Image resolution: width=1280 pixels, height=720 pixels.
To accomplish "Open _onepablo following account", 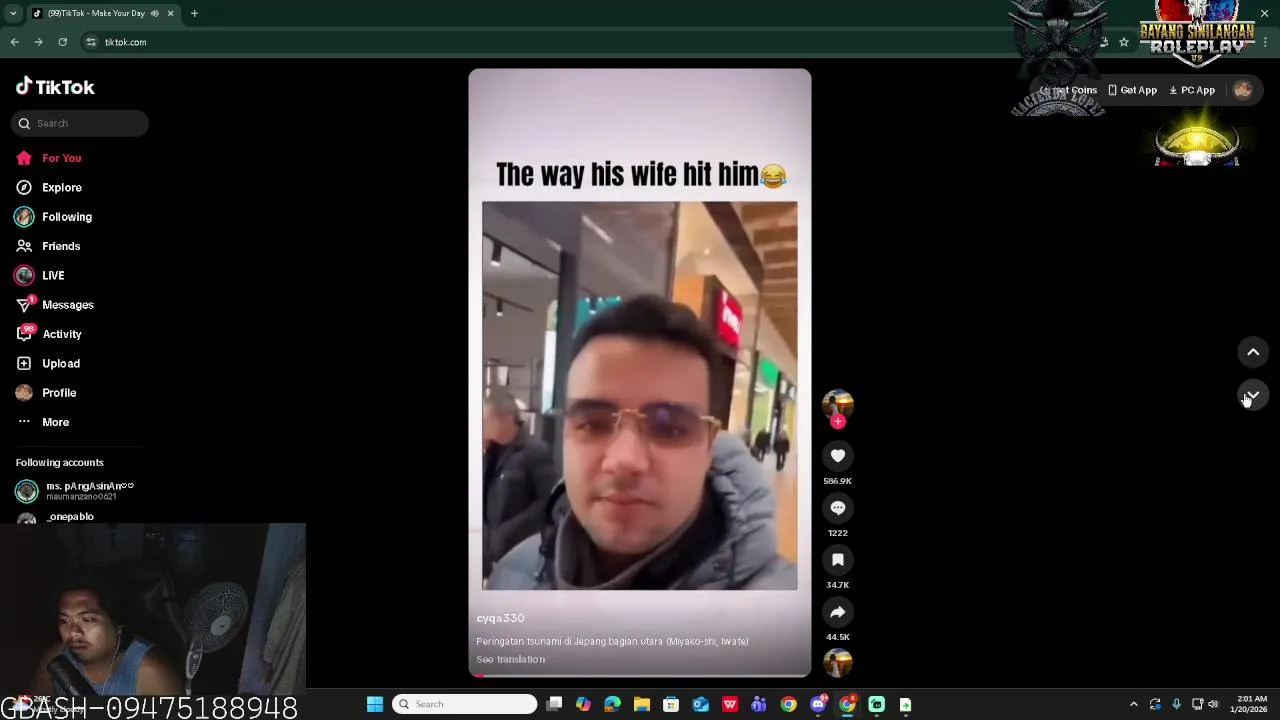I will (70, 516).
